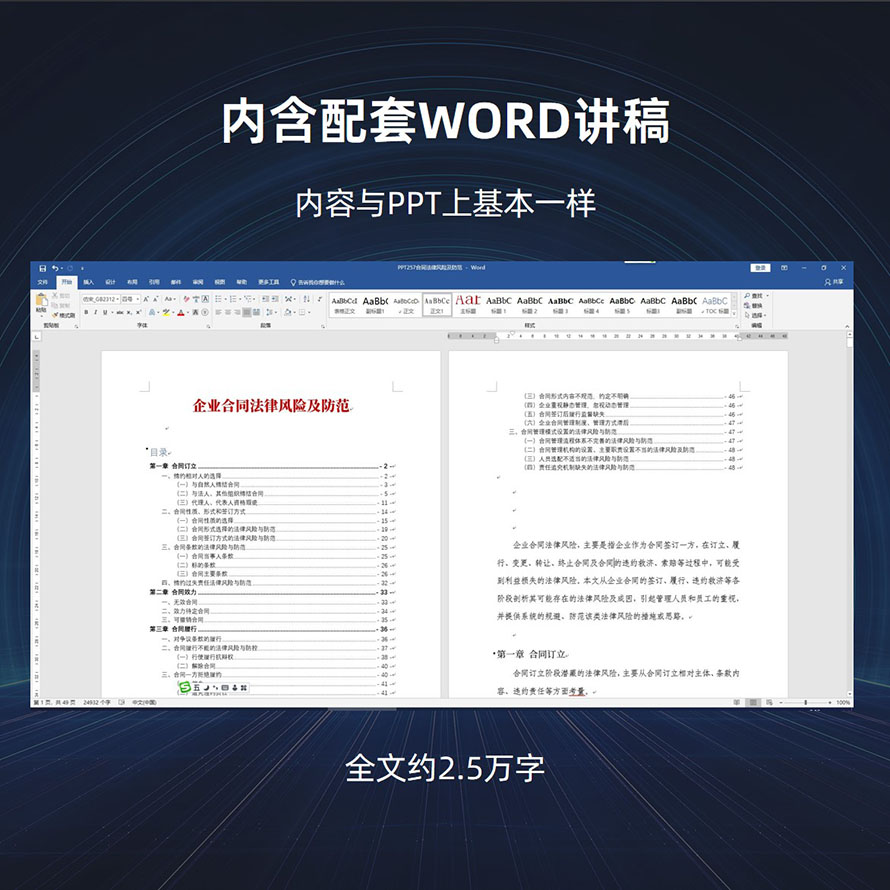Image resolution: width=890 pixels, height=890 pixels.
Task: Apply the TOC 标题 style
Action: [715, 305]
